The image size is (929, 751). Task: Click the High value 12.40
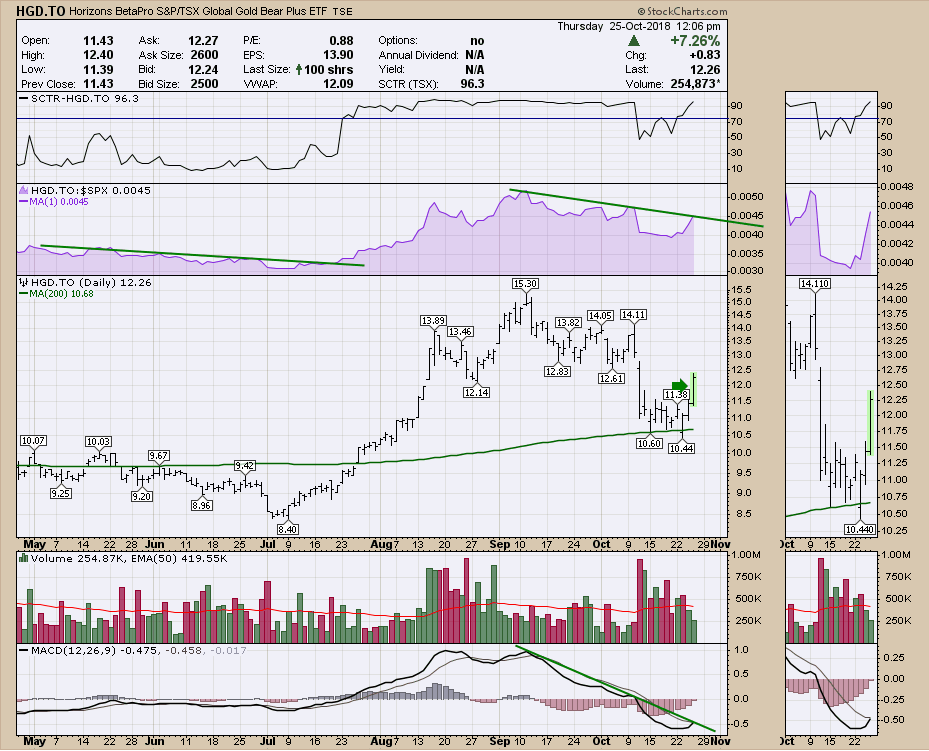pos(98,55)
